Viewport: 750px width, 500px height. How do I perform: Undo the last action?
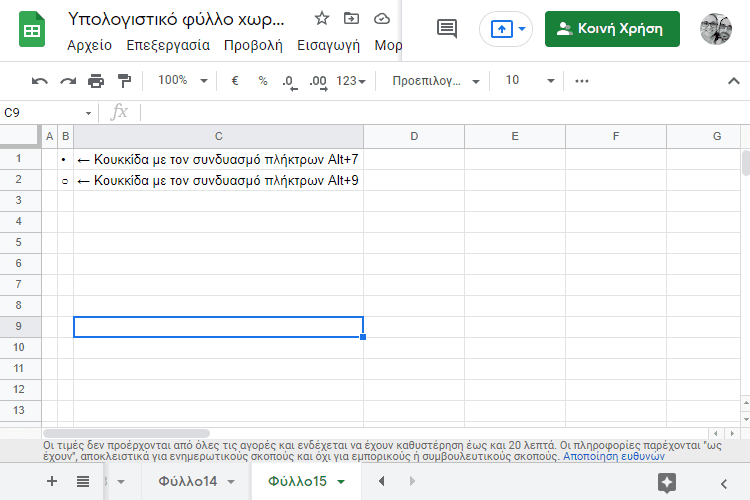tap(40, 81)
